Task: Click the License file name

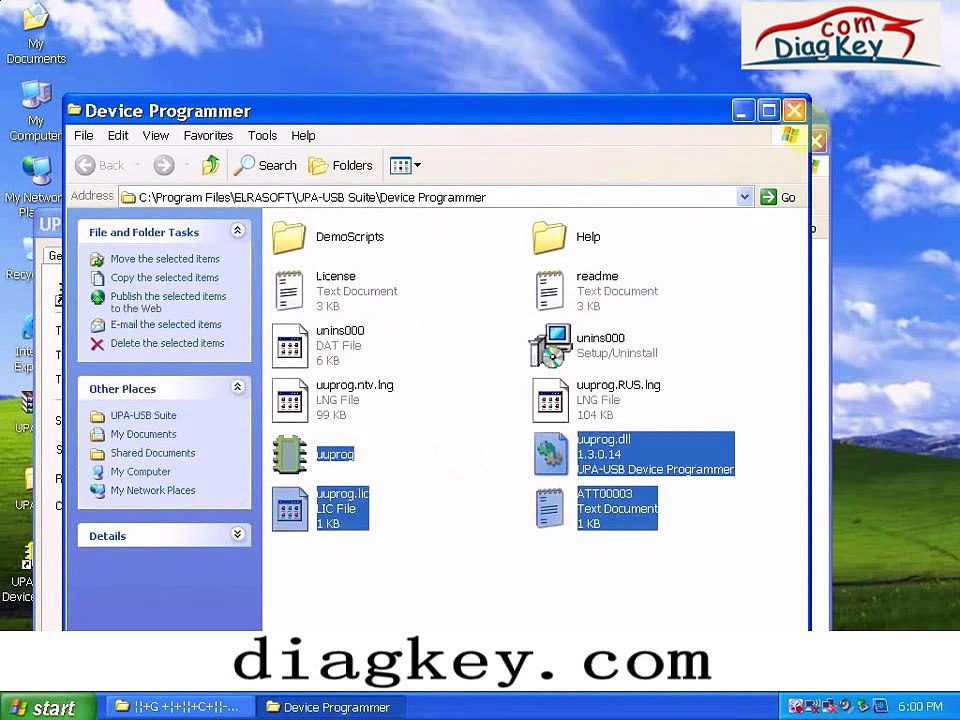Action: click(x=336, y=276)
